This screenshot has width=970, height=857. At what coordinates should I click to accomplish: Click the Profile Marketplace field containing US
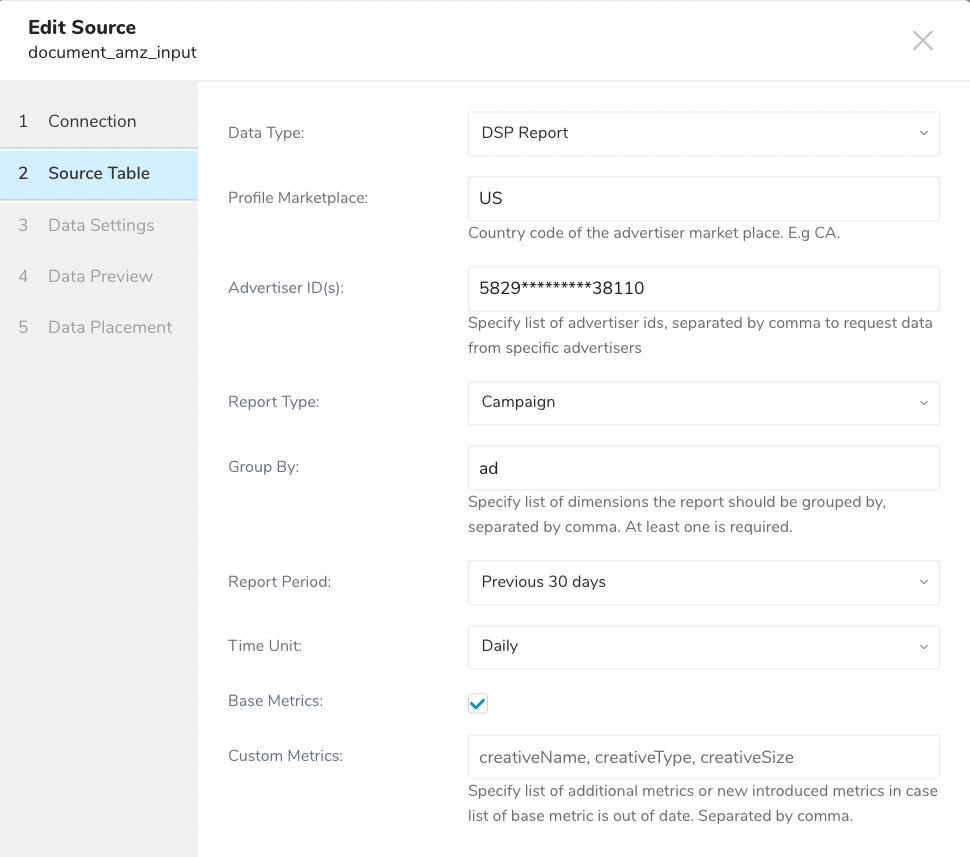tap(703, 198)
